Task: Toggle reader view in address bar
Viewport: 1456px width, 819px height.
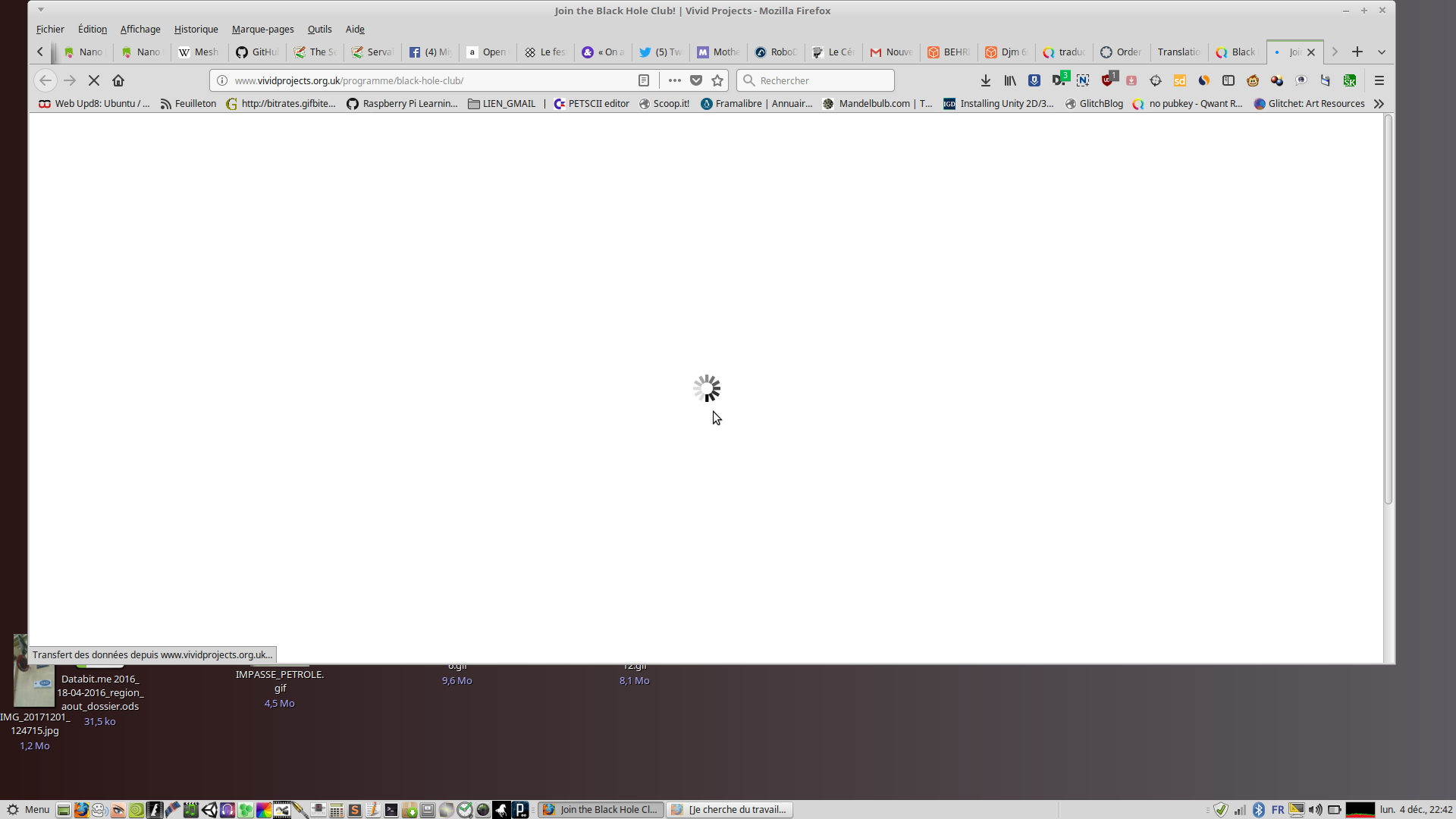Action: pyautogui.click(x=644, y=80)
